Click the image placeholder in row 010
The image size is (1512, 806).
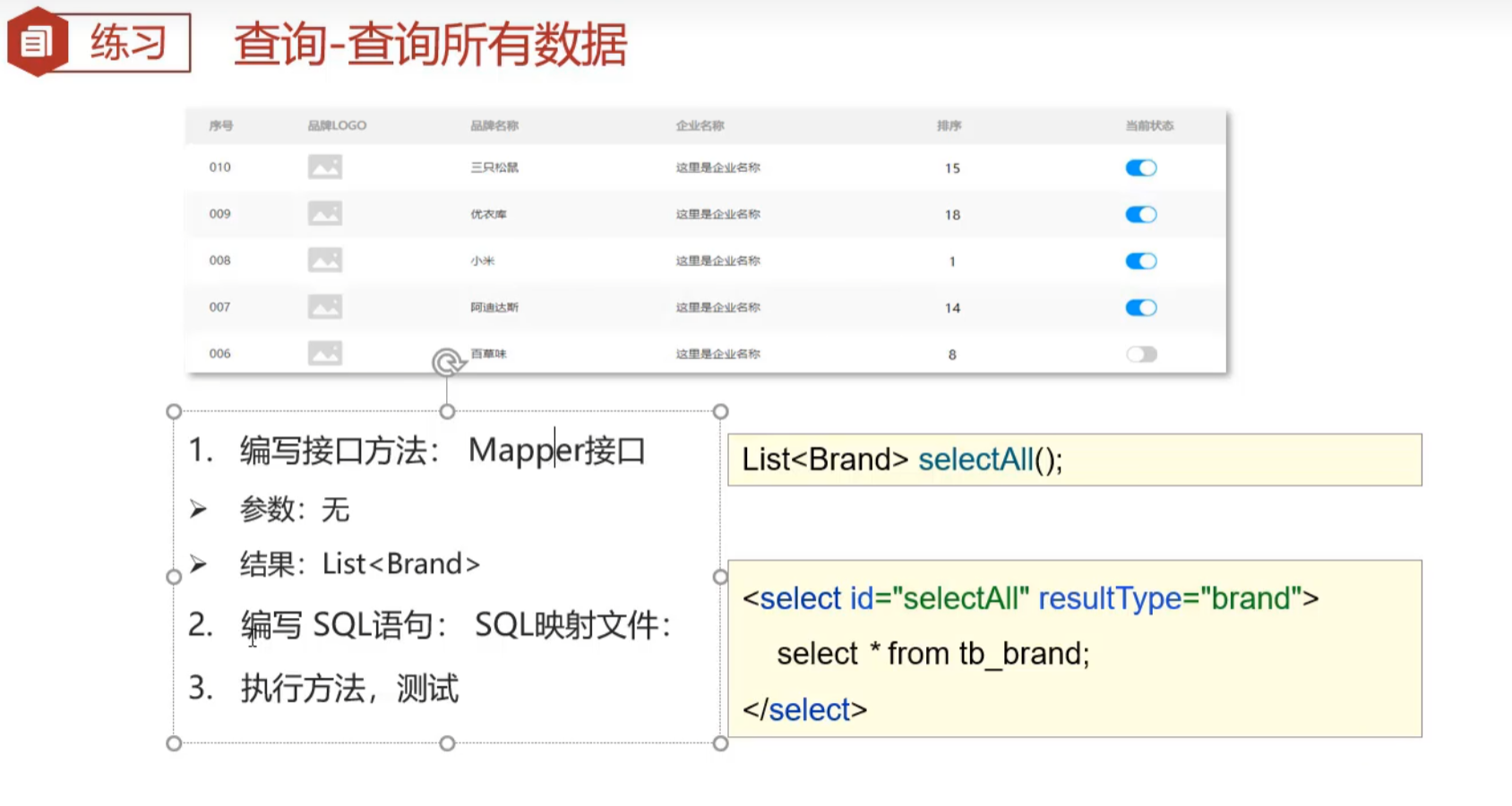click(x=325, y=167)
